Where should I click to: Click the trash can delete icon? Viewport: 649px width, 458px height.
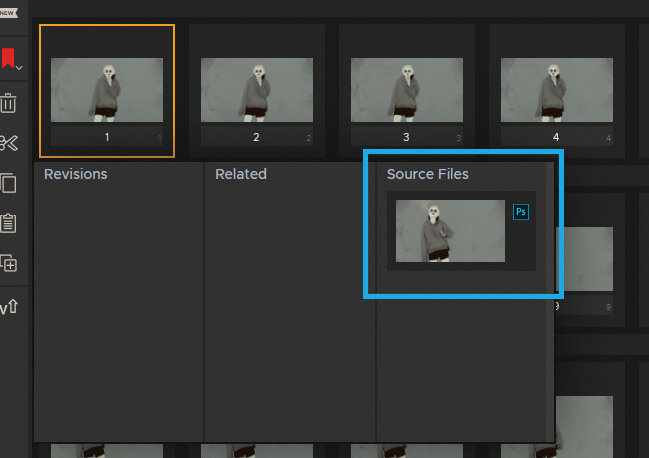(8, 103)
